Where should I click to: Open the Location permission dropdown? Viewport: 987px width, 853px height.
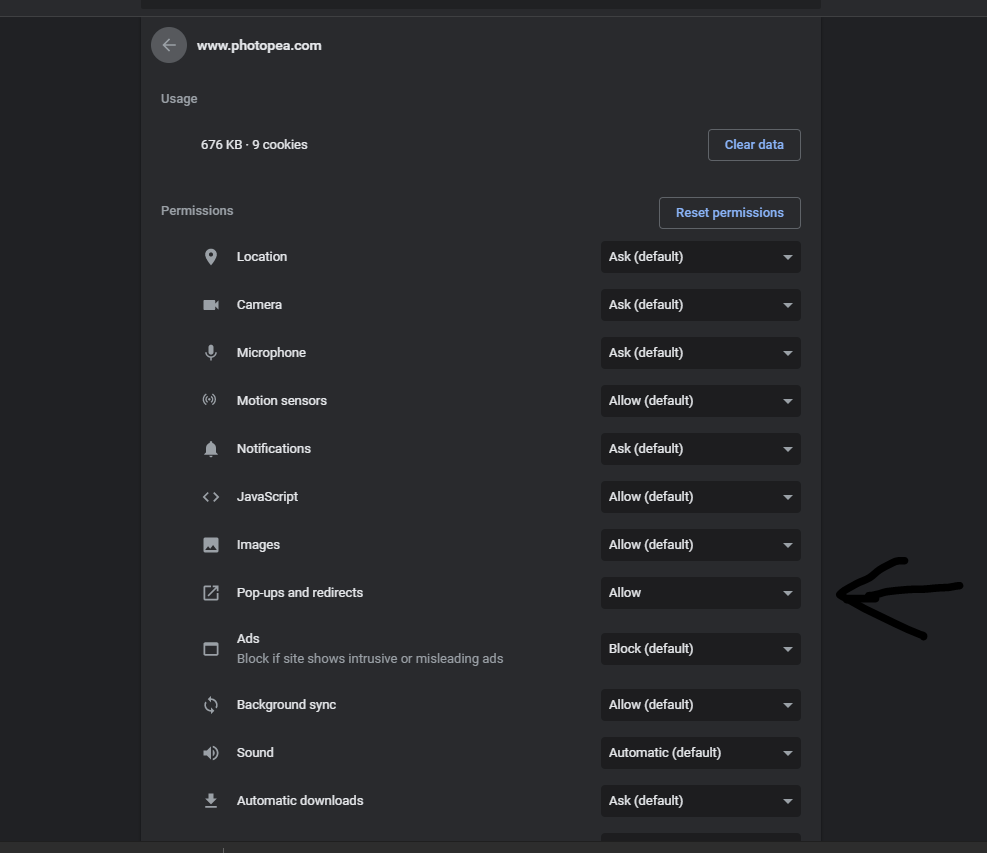[x=701, y=257]
